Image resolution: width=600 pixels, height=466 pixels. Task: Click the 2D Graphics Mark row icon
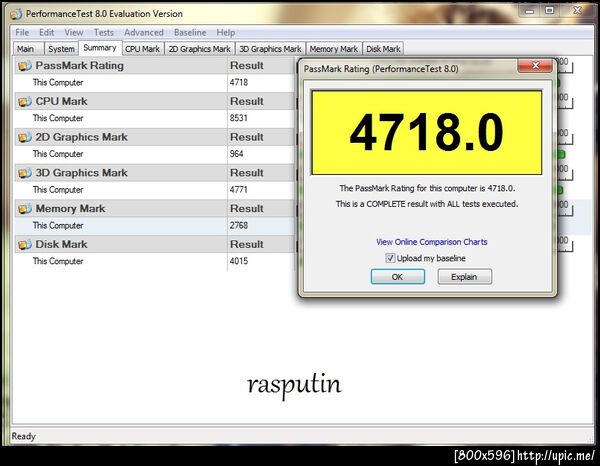click(x=24, y=137)
